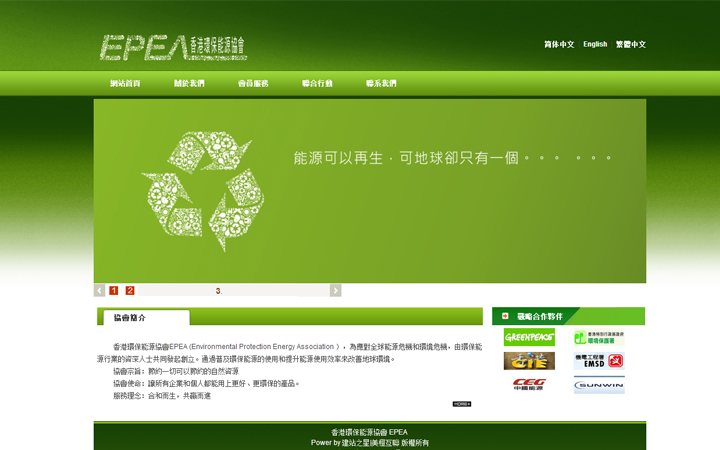Select the 協會簡介 tab
Image resolution: width=720 pixels, height=450 pixels.
pos(146,317)
